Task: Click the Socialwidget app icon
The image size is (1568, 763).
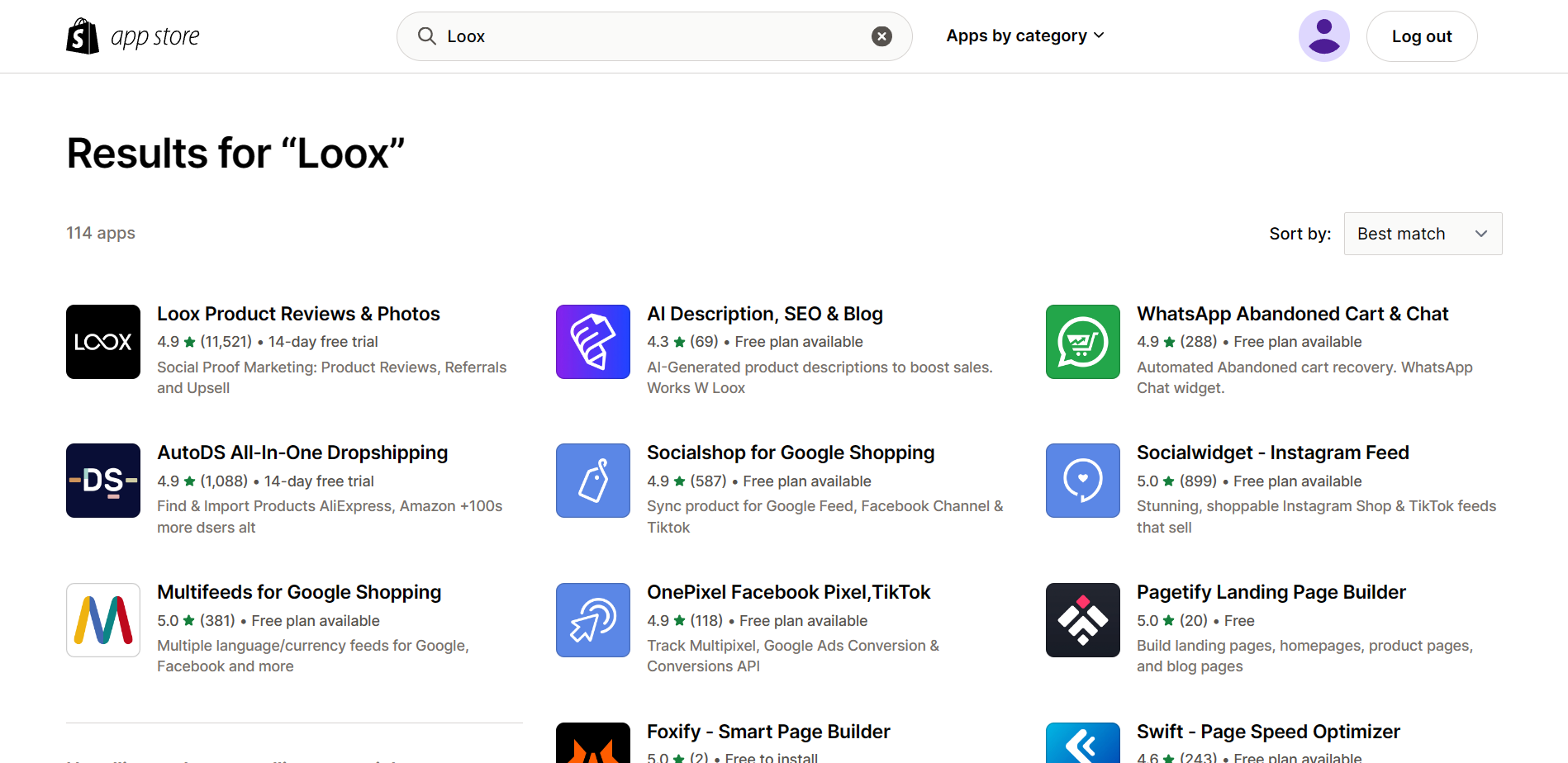Action: pyautogui.click(x=1083, y=481)
